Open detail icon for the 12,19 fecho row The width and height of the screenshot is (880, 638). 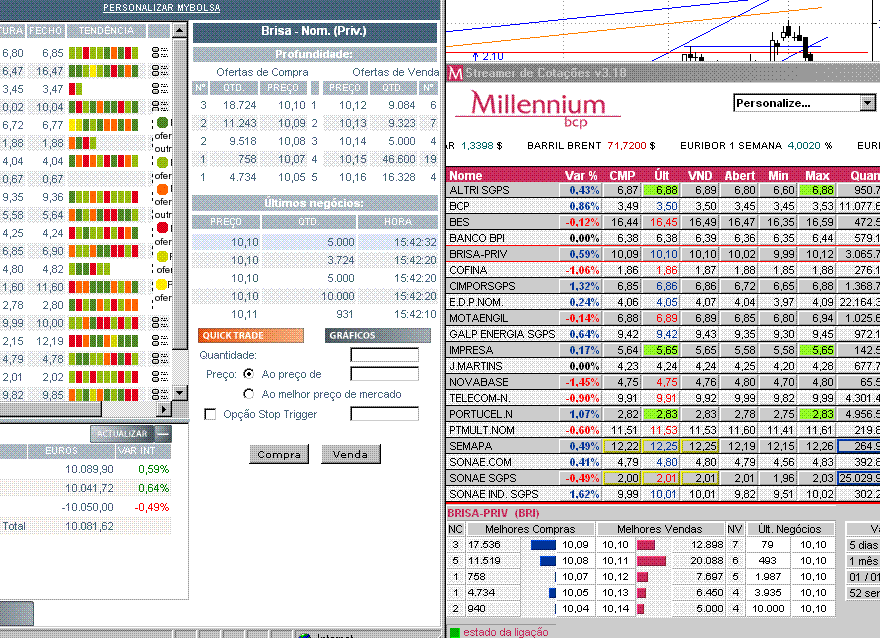(x=160, y=341)
